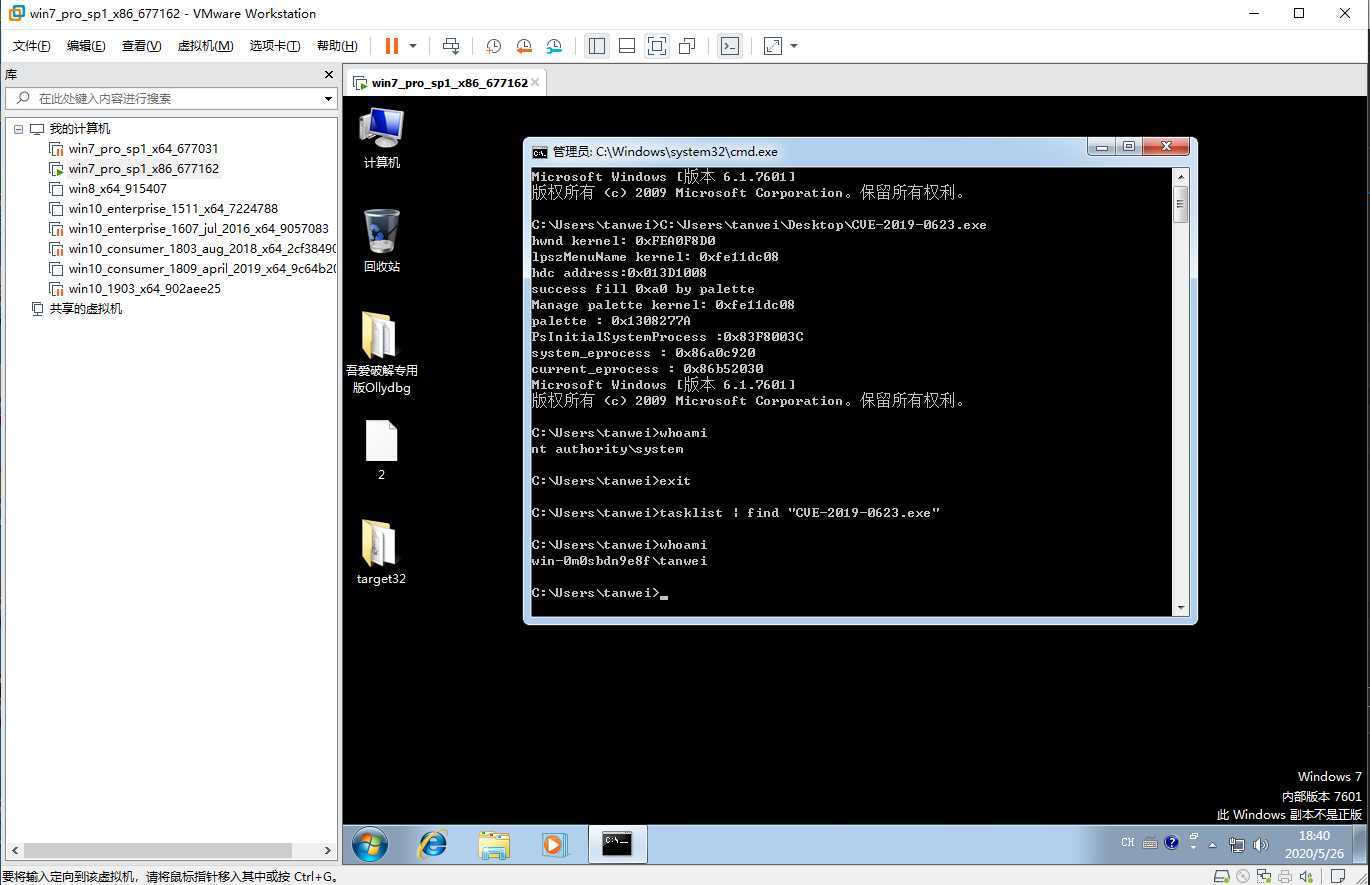Image resolution: width=1370 pixels, height=885 pixels.
Task: Open the library search dropdown arrow
Action: [x=328, y=99]
